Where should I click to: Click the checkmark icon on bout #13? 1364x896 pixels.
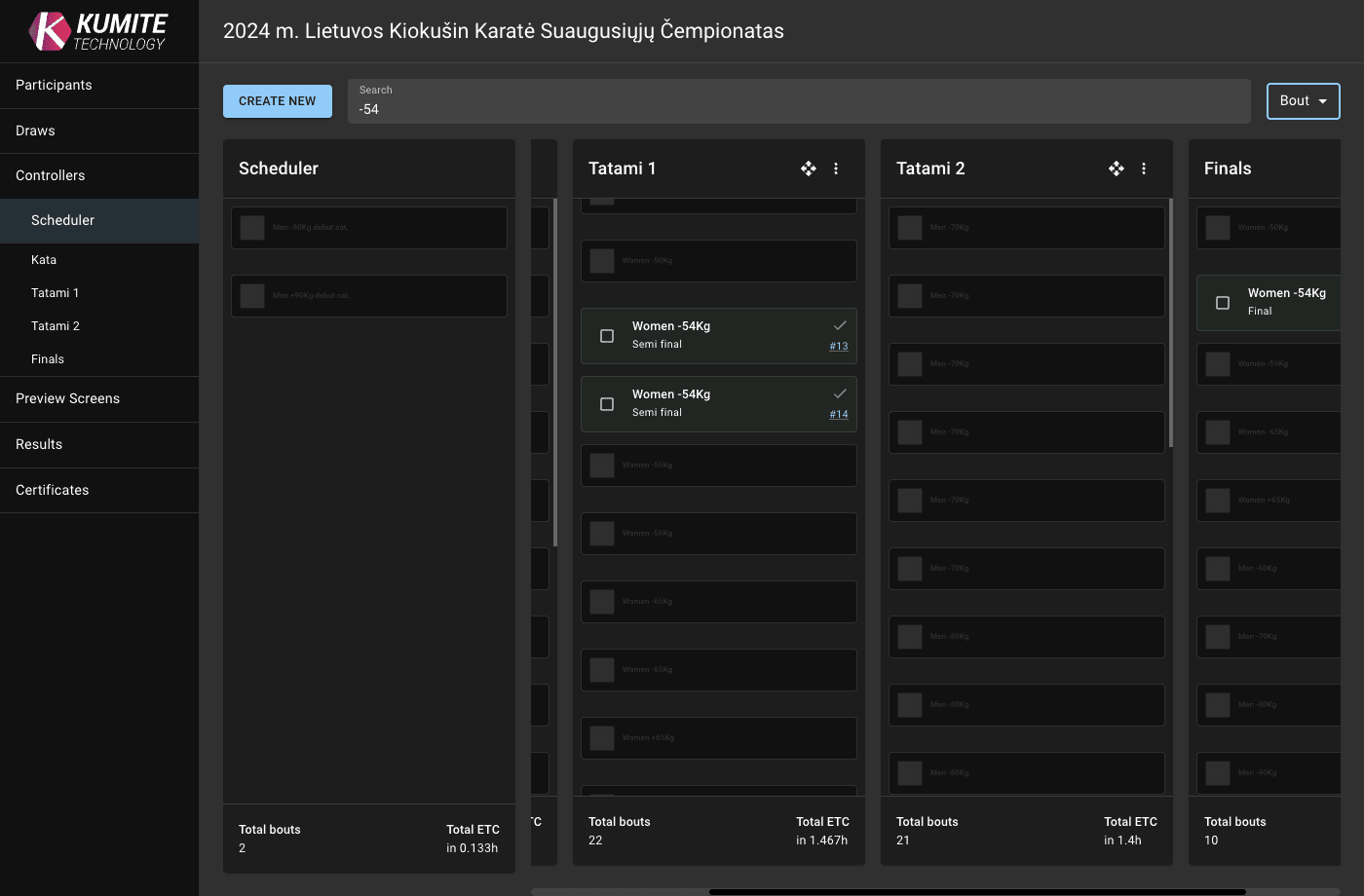coord(840,325)
